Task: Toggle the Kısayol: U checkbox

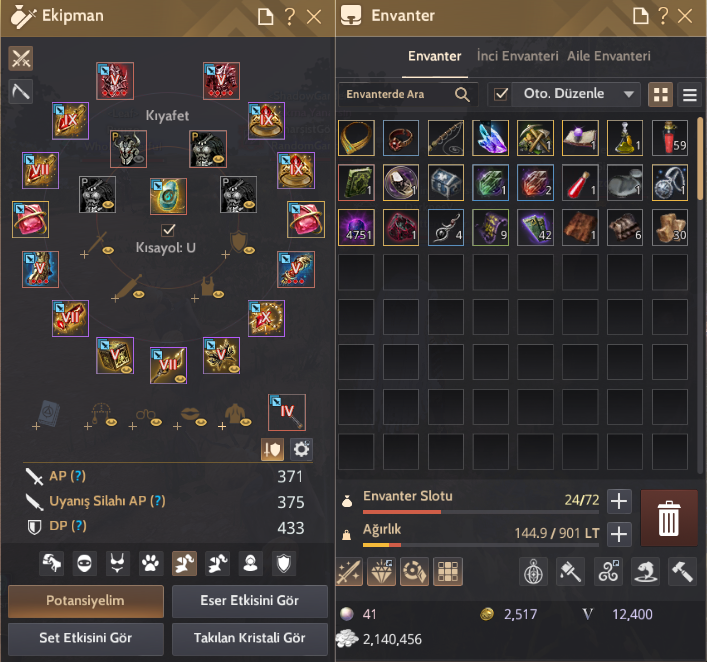Action: pyautogui.click(x=168, y=230)
